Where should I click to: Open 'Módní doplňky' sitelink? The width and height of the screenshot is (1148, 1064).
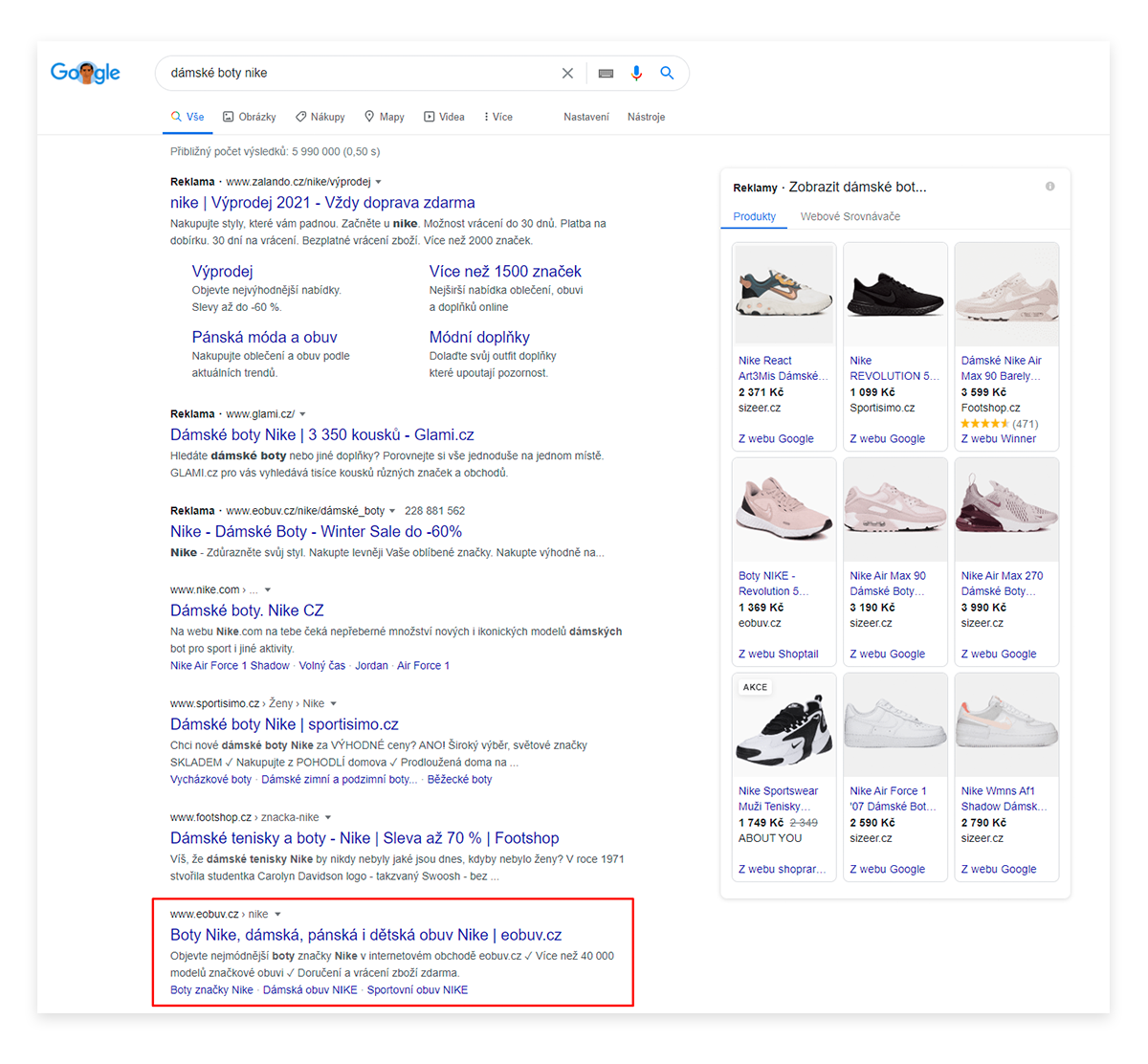click(479, 338)
